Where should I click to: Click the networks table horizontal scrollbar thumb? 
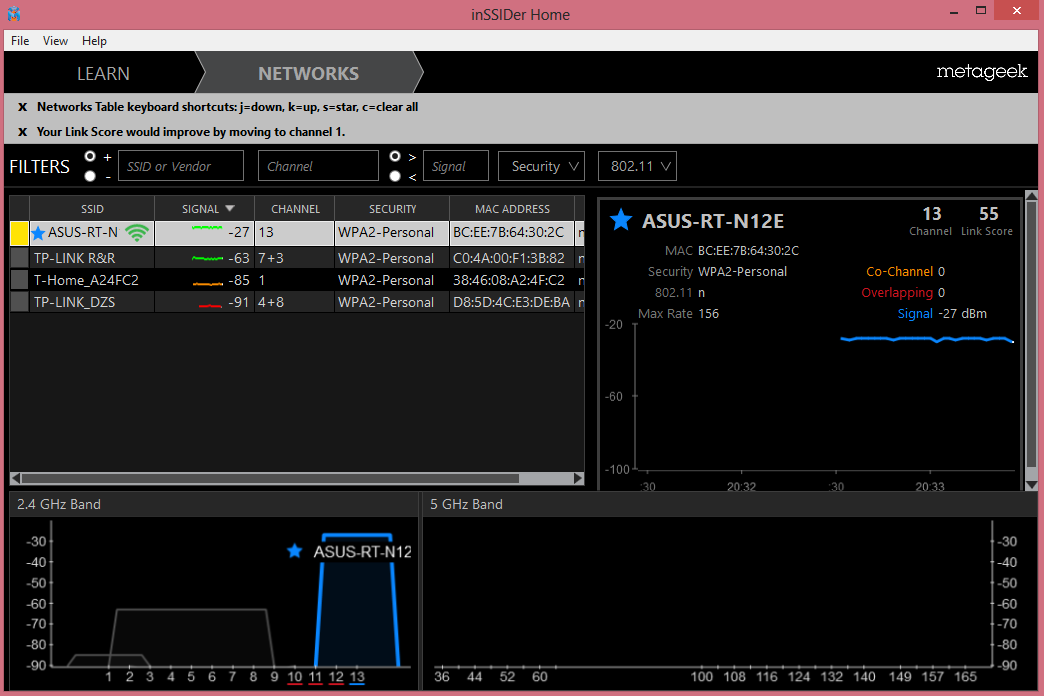click(x=270, y=478)
